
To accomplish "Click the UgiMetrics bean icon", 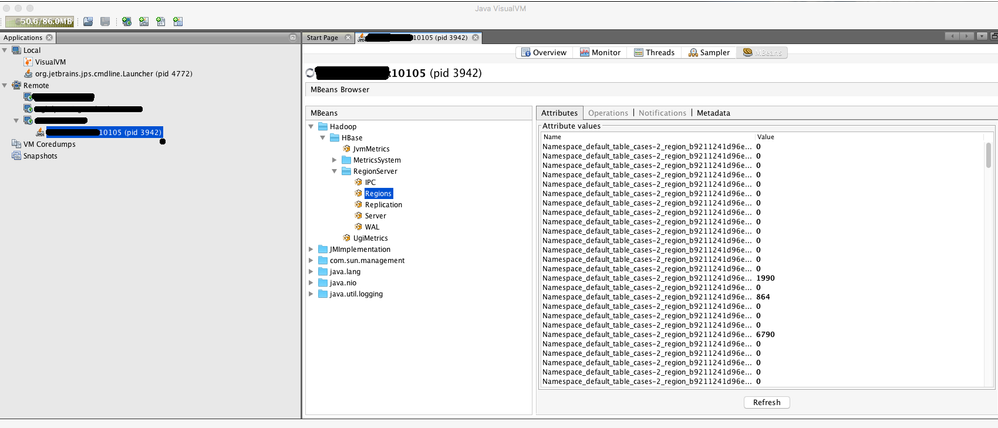I will pos(347,238).
